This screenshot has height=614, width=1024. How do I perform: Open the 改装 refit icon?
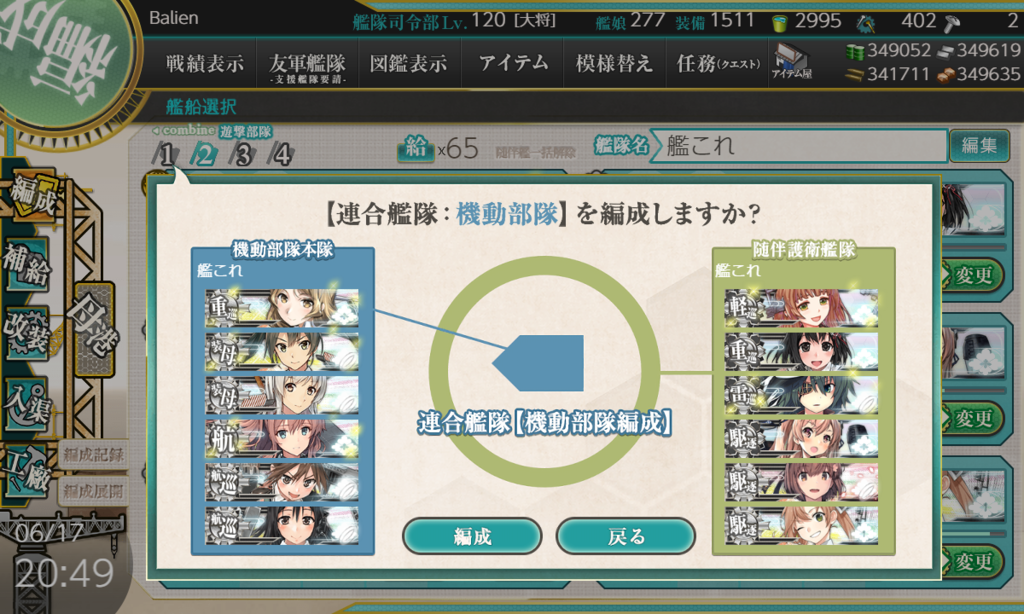click(x=27, y=333)
